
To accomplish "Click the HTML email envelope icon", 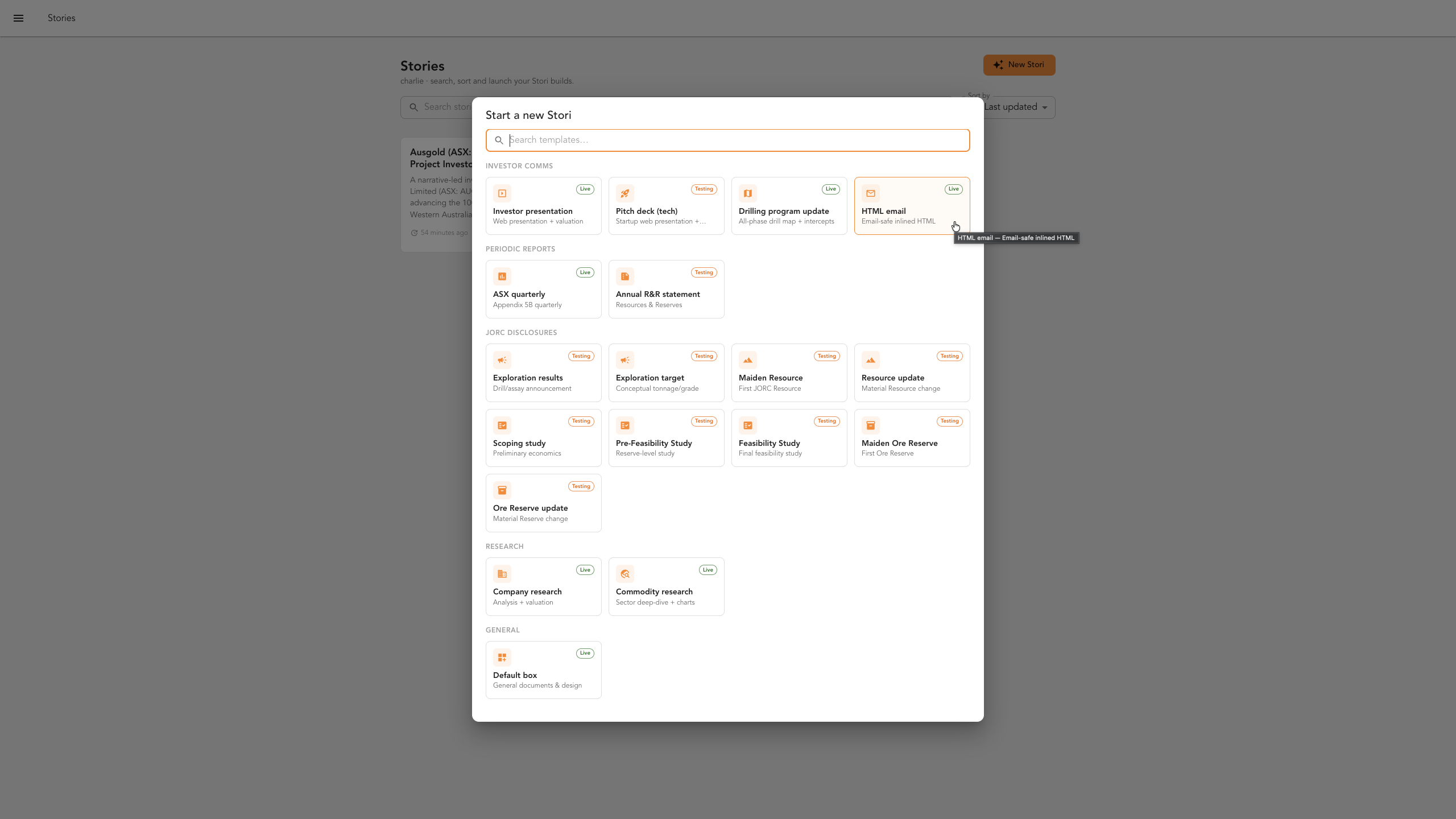I will (871, 193).
